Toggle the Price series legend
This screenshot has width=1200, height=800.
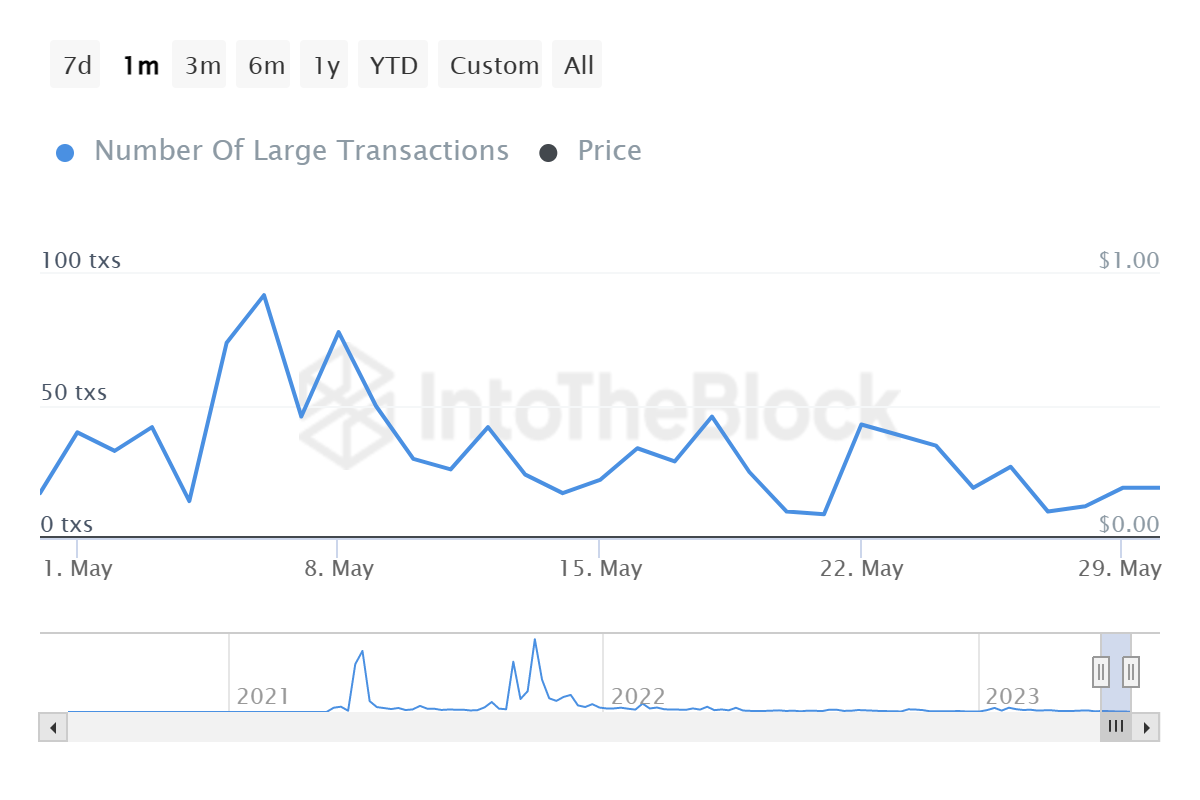[x=609, y=151]
